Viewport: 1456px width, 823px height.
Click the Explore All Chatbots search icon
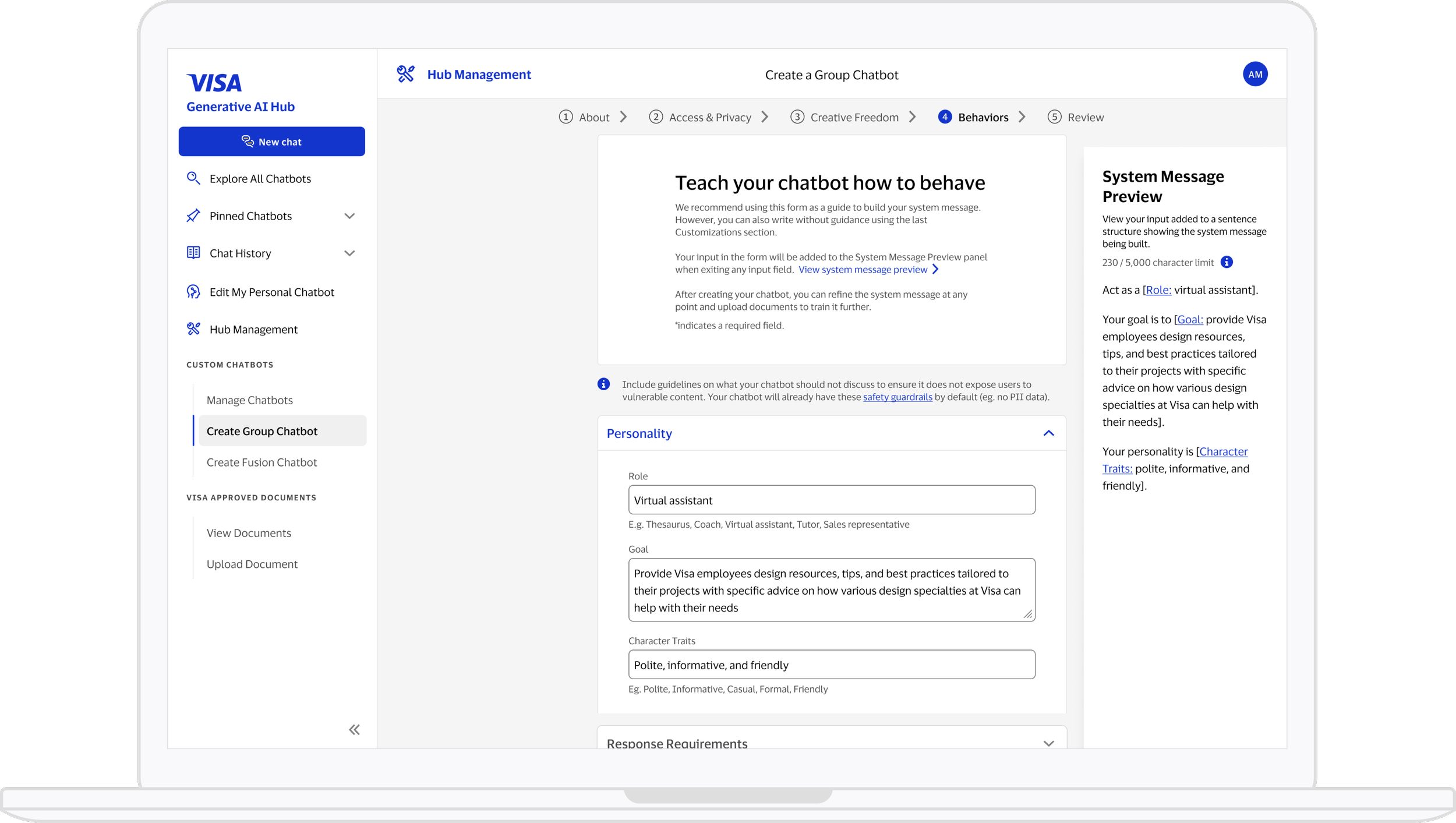[194, 178]
